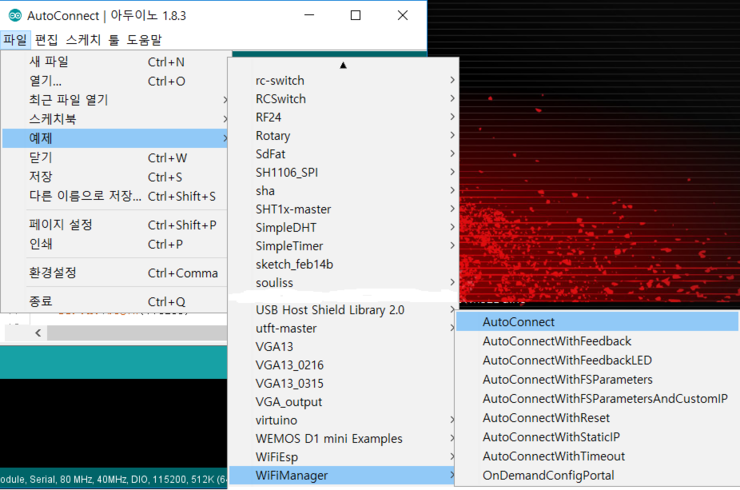Select 종료 to quit Arduino

point(115,302)
